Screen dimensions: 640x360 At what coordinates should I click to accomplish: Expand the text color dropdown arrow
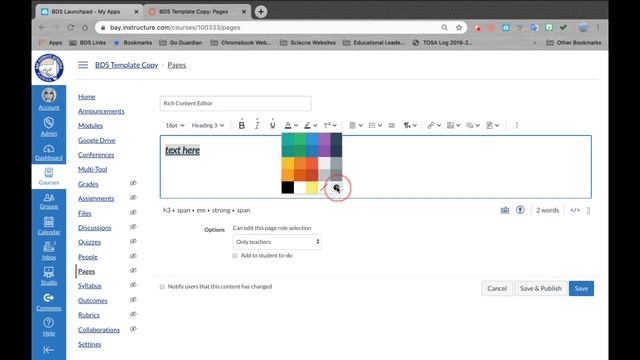click(296, 125)
